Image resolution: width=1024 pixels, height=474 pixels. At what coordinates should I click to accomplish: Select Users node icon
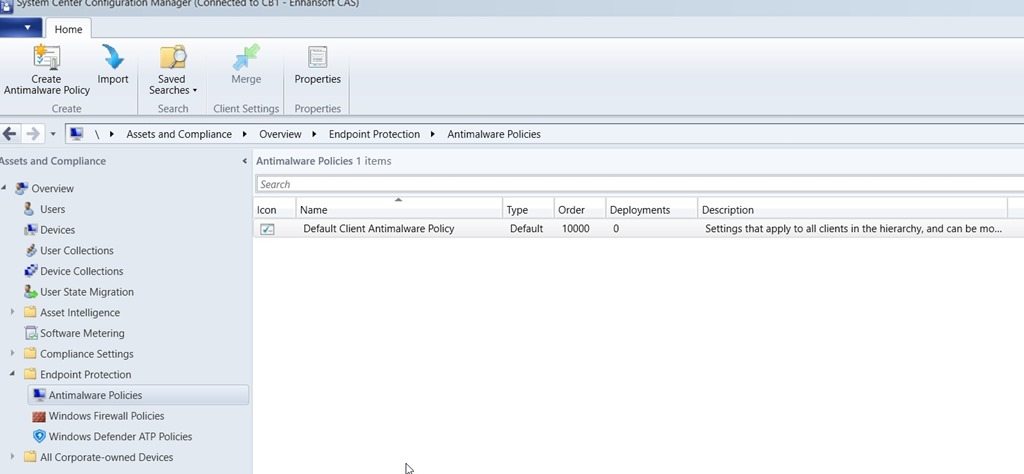pos(29,209)
